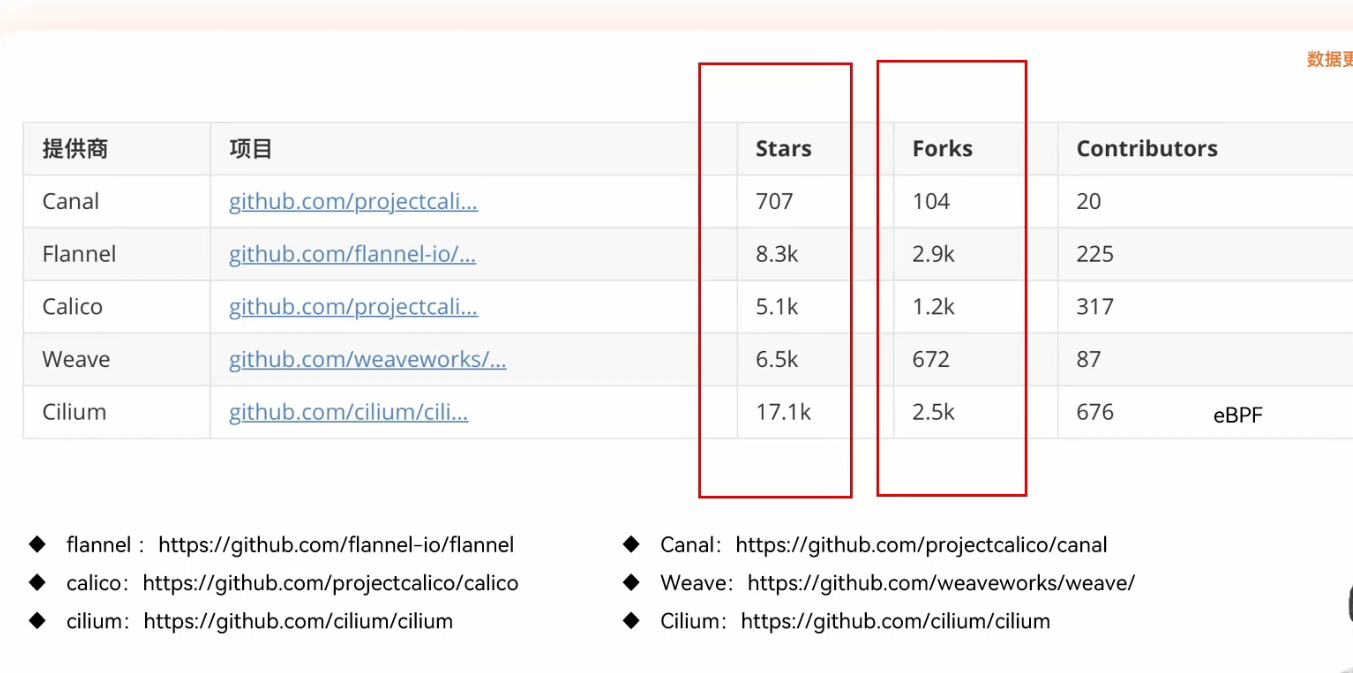Click the 项目 column header
The height and width of the screenshot is (673, 1353).
point(251,149)
